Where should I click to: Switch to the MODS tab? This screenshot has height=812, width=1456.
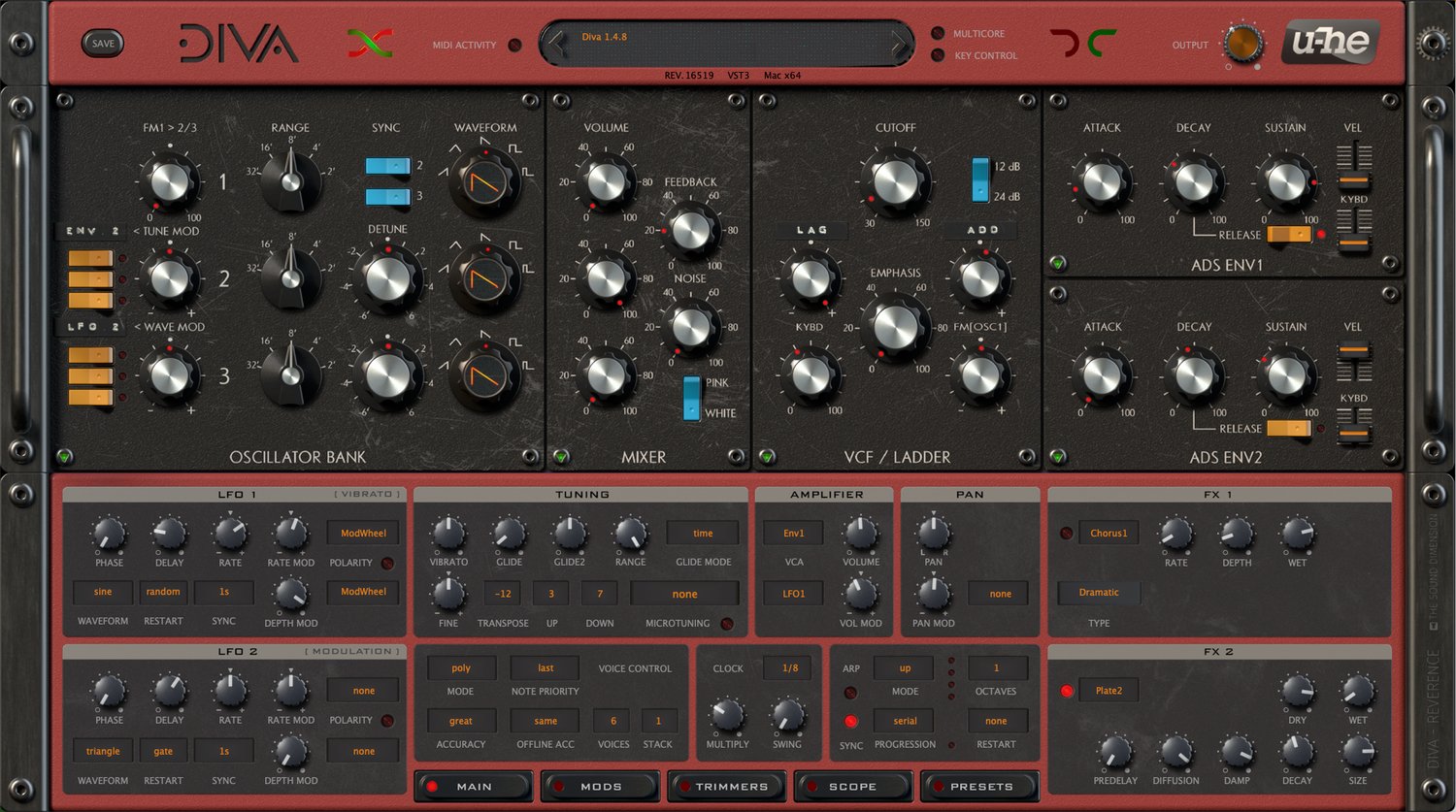600,787
